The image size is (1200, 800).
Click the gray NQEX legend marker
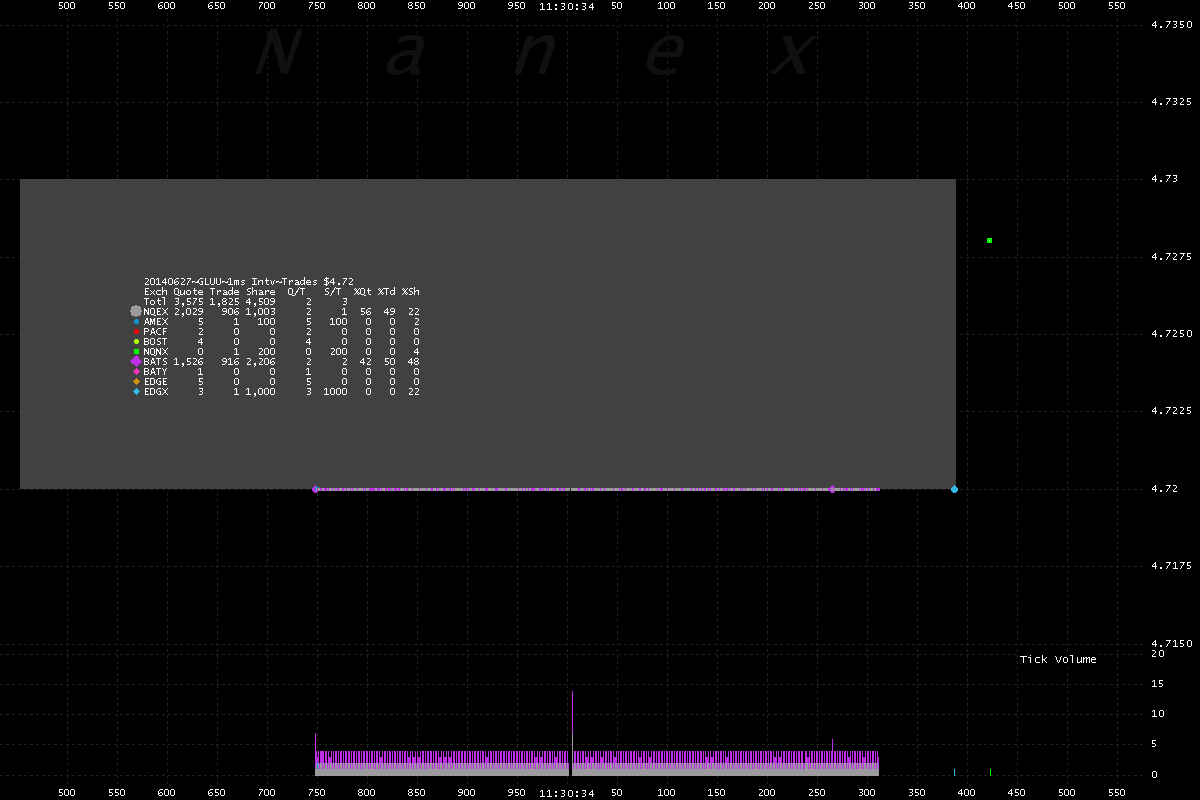[x=136, y=312]
